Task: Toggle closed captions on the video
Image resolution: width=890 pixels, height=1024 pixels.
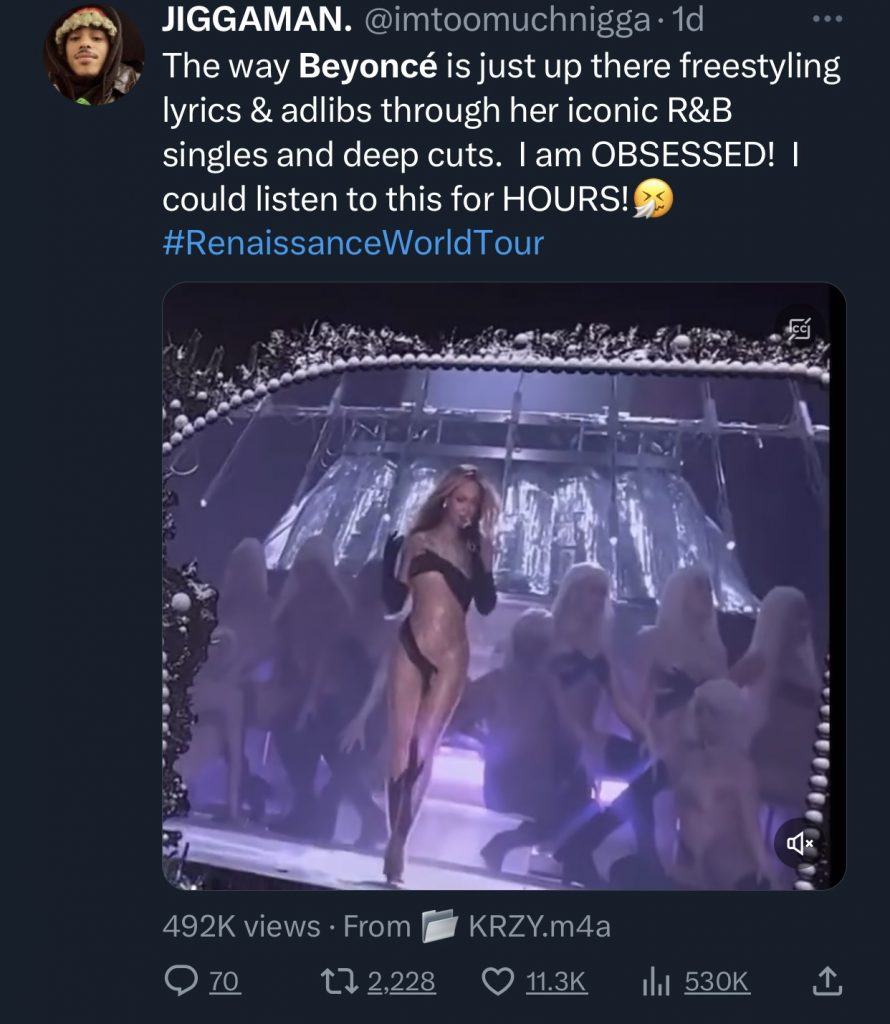Action: 798,328
